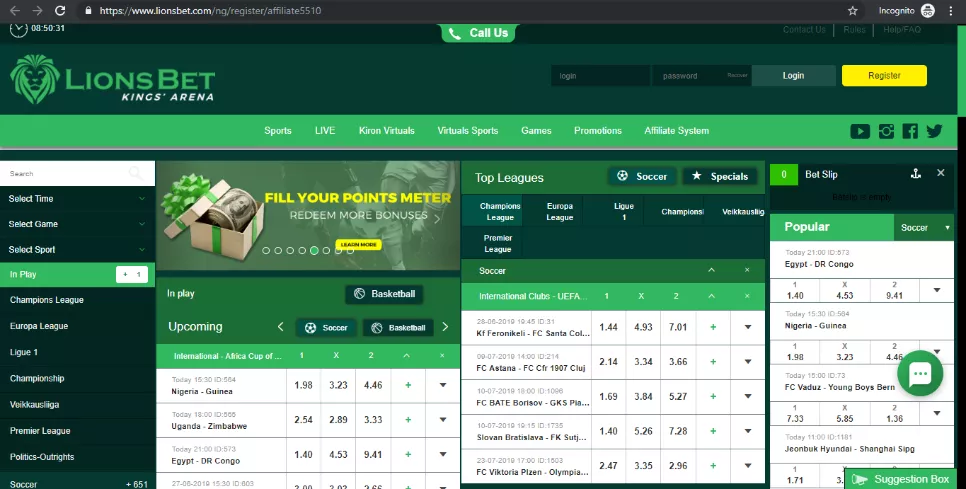Screen dimensions: 966x489
Task: Open the LionsBet YouTube channel icon
Action: pos(859,131)
